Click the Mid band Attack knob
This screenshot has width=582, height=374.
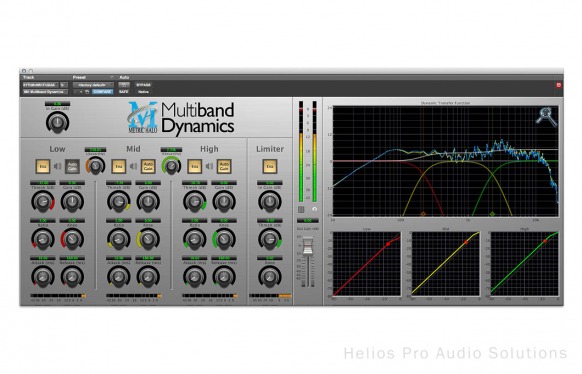click(119, 277)
